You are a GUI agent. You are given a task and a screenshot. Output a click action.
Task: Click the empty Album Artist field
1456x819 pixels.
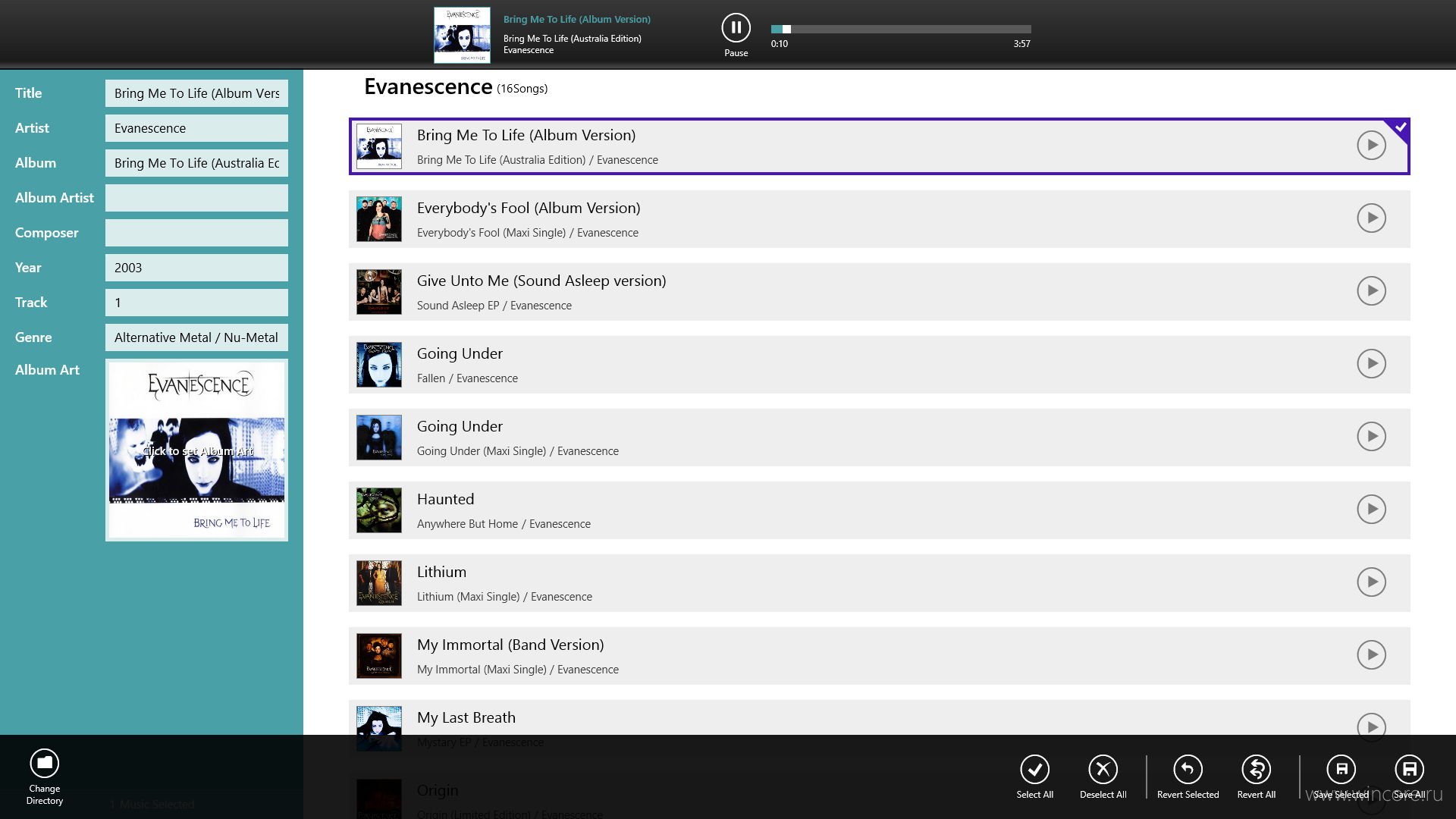coord(196,198)
